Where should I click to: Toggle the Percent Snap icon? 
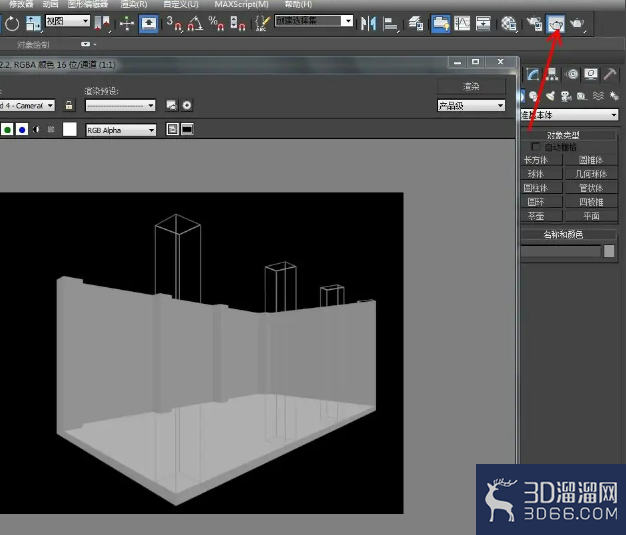(x=216, y=24)
